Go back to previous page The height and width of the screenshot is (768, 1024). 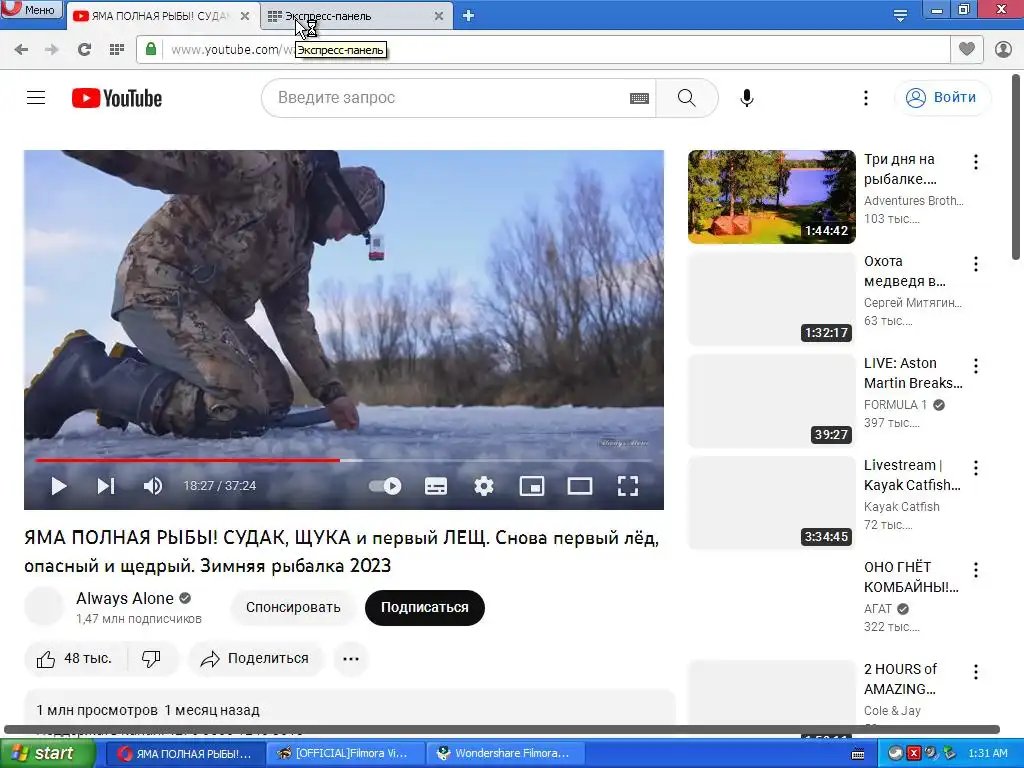coord(21,50)
